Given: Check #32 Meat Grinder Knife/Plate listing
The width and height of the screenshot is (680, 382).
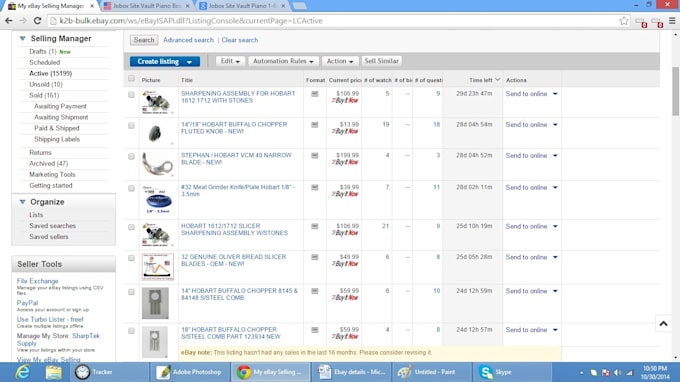Looking at the screenshot, I should point(131,188).
